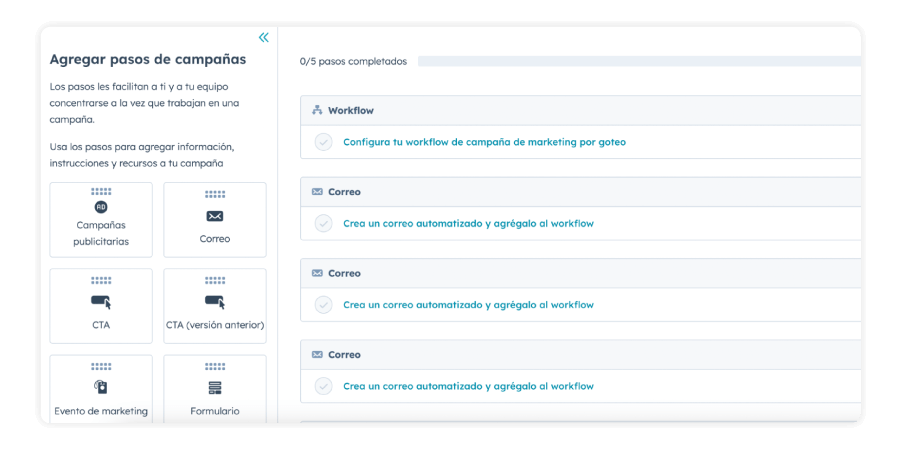Select the Campañas publicitarias ad icon
The width and height of the screenshot is (901, 451).
(x=101, y=207)
